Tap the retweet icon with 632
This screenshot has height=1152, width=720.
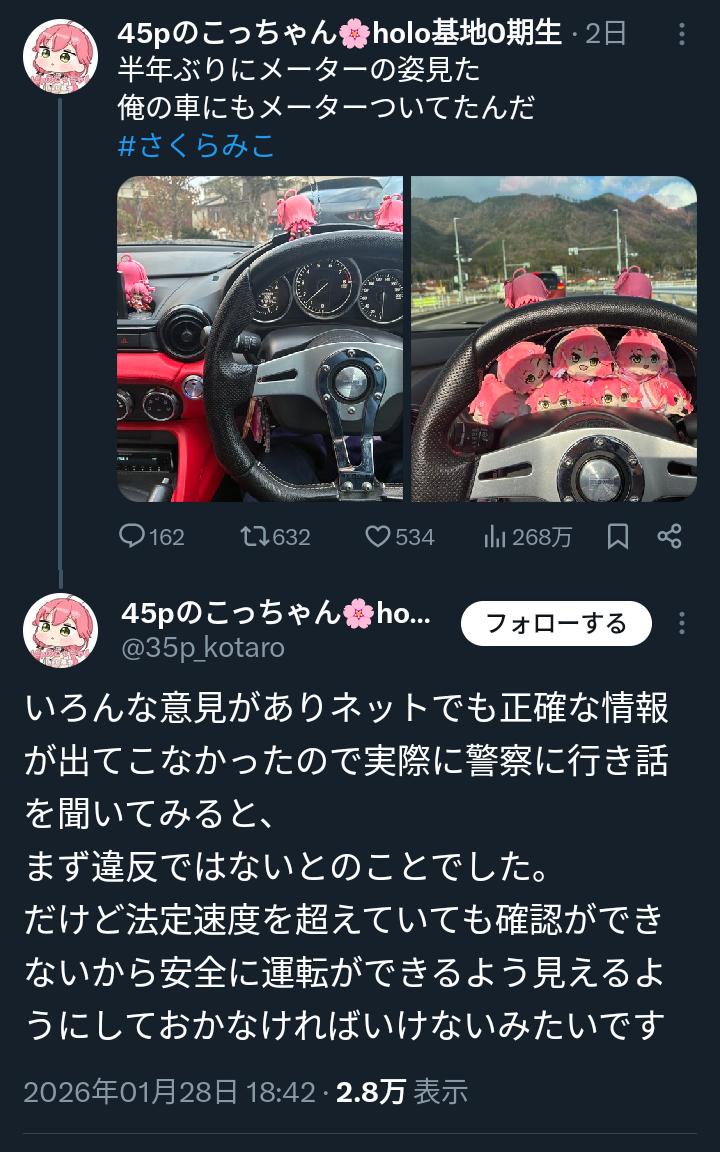tap(276, 537)
